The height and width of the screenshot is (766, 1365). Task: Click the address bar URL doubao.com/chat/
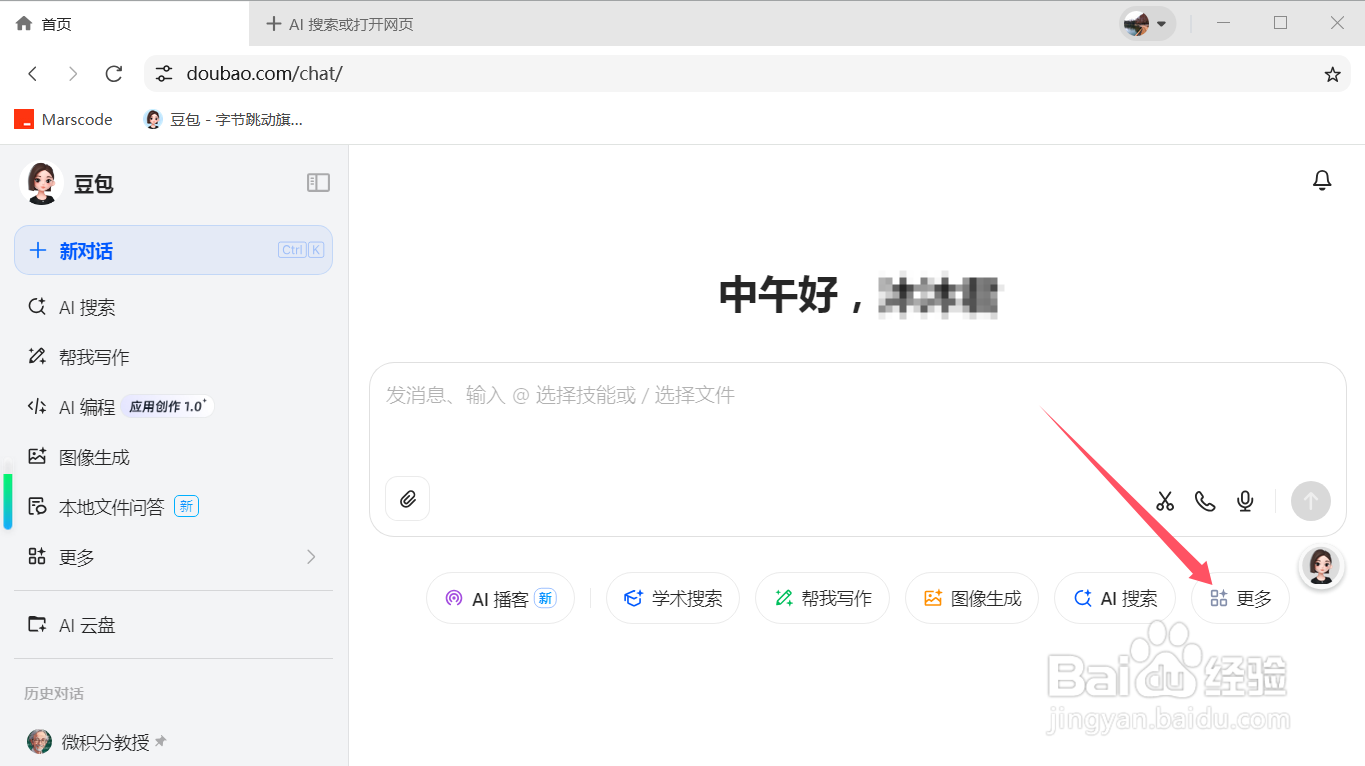(x=265, y=74)
